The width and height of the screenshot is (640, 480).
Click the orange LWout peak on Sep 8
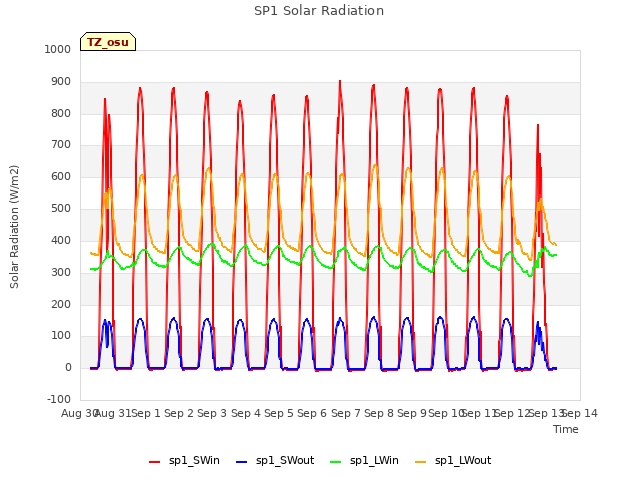tap(375, 165)
